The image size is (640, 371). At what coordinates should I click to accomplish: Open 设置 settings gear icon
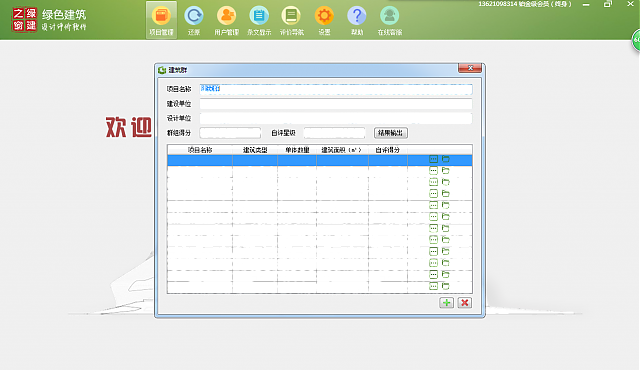tap(324, 20)
